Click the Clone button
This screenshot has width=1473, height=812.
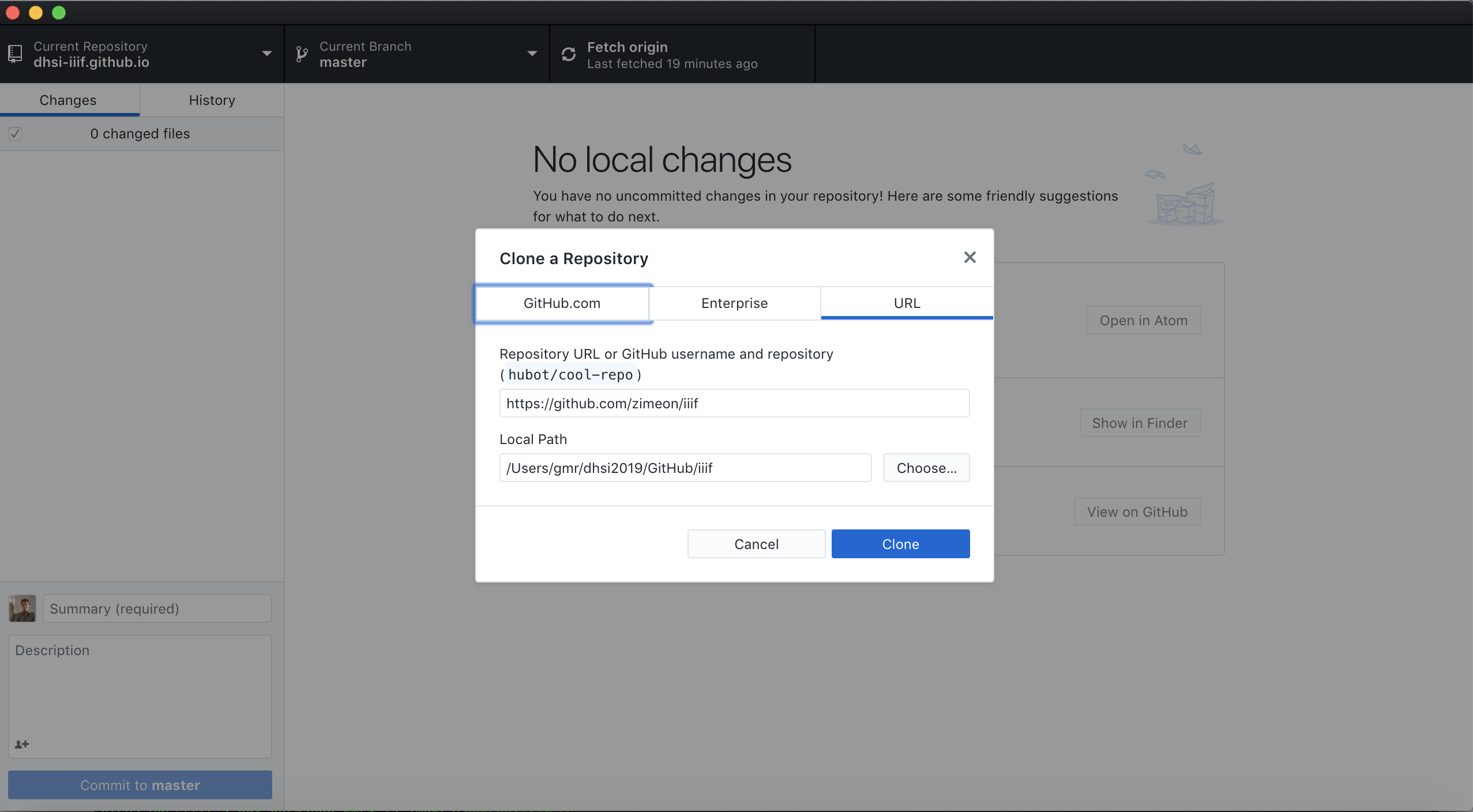900,544
